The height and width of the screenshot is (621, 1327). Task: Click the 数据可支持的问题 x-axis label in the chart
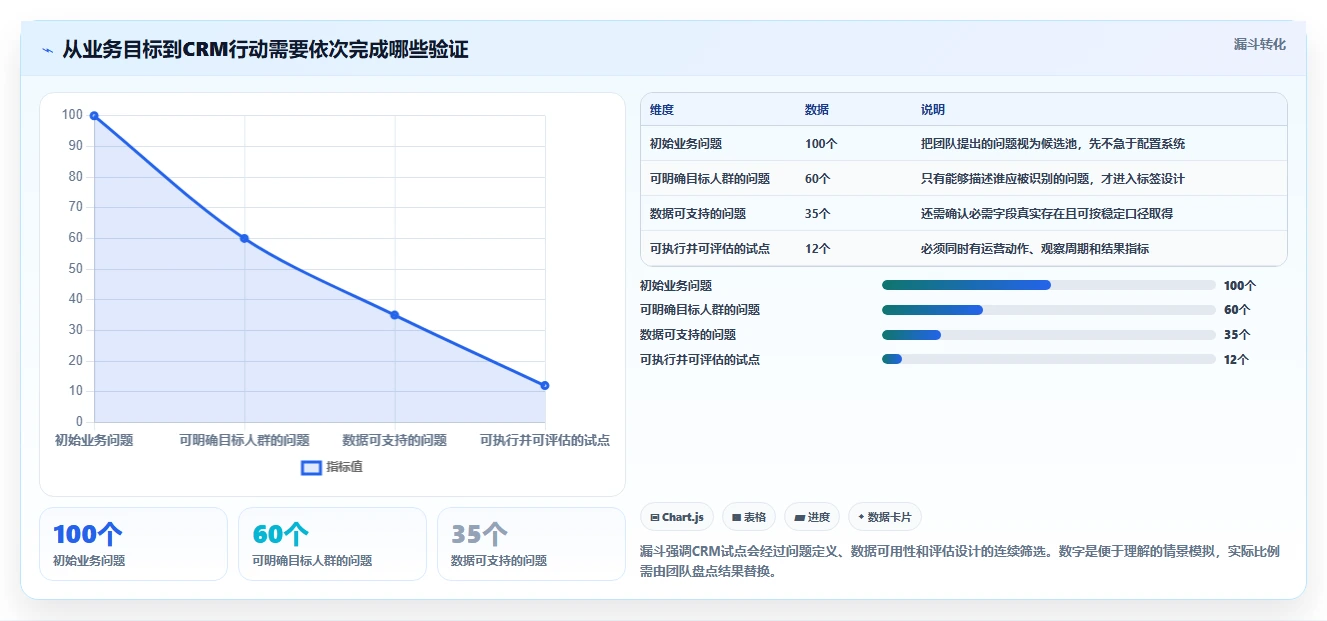tap(395, 440)
